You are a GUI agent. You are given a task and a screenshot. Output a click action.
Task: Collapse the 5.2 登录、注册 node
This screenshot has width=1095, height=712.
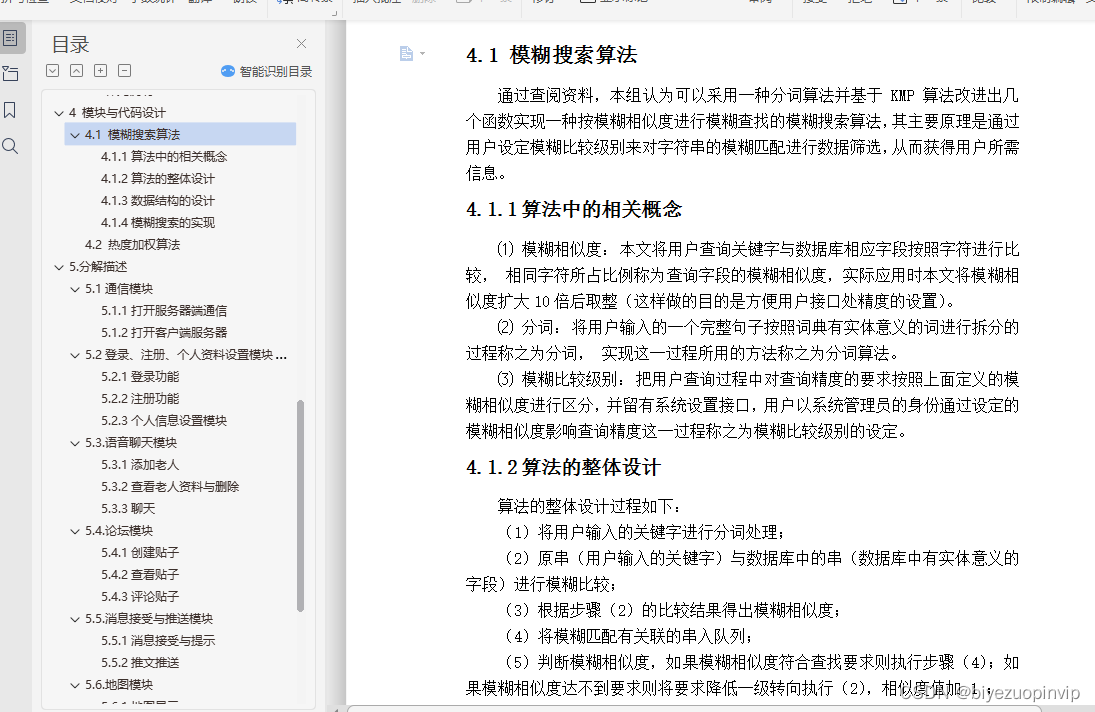tap(75, 355)
